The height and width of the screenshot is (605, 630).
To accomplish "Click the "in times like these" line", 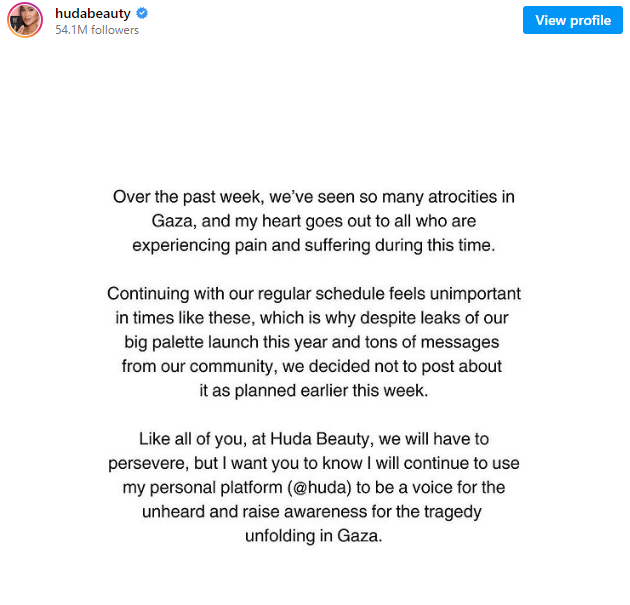I will pos(314,319).
